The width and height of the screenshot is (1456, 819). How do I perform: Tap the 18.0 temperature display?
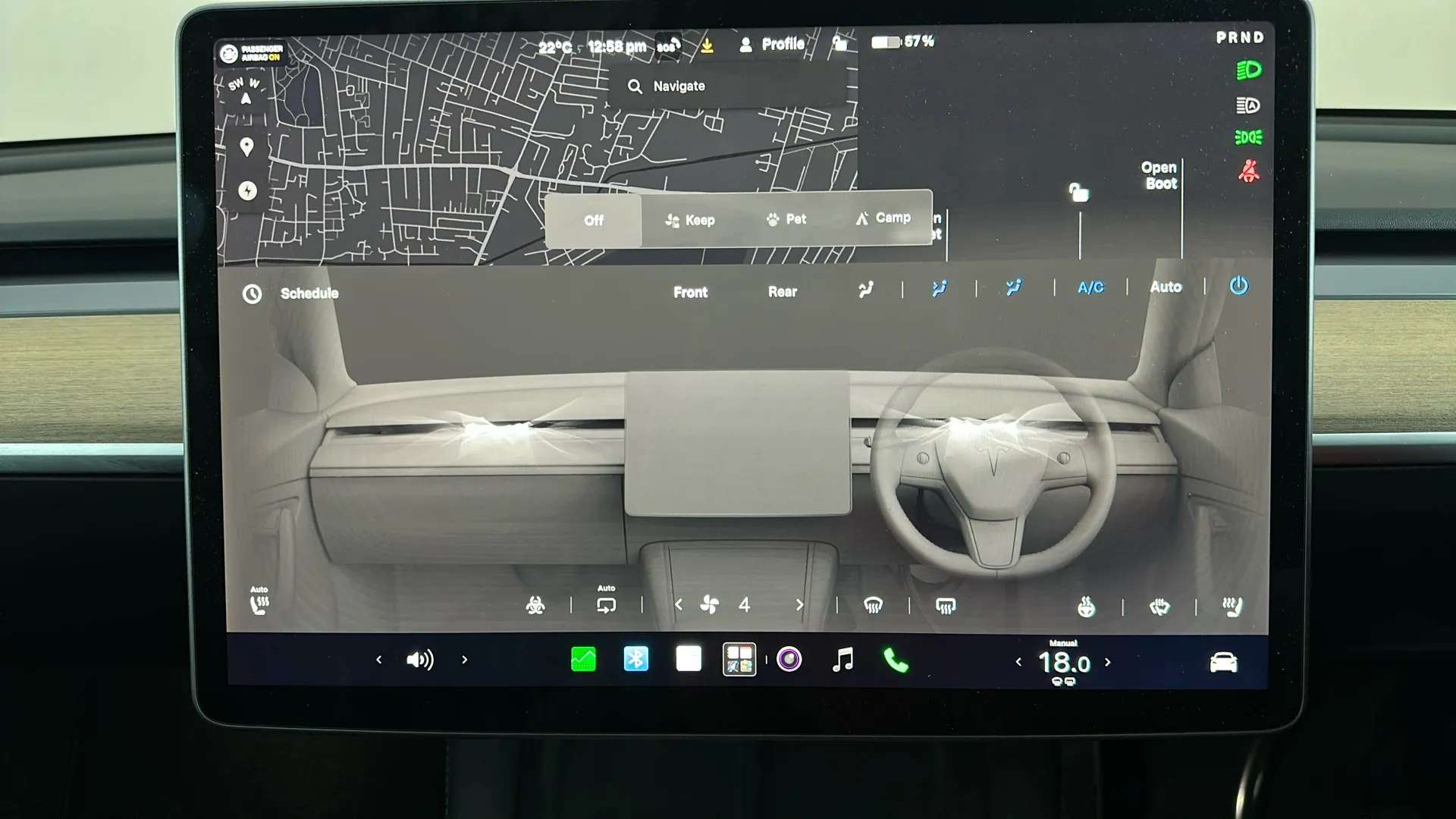click(1064, 664)
